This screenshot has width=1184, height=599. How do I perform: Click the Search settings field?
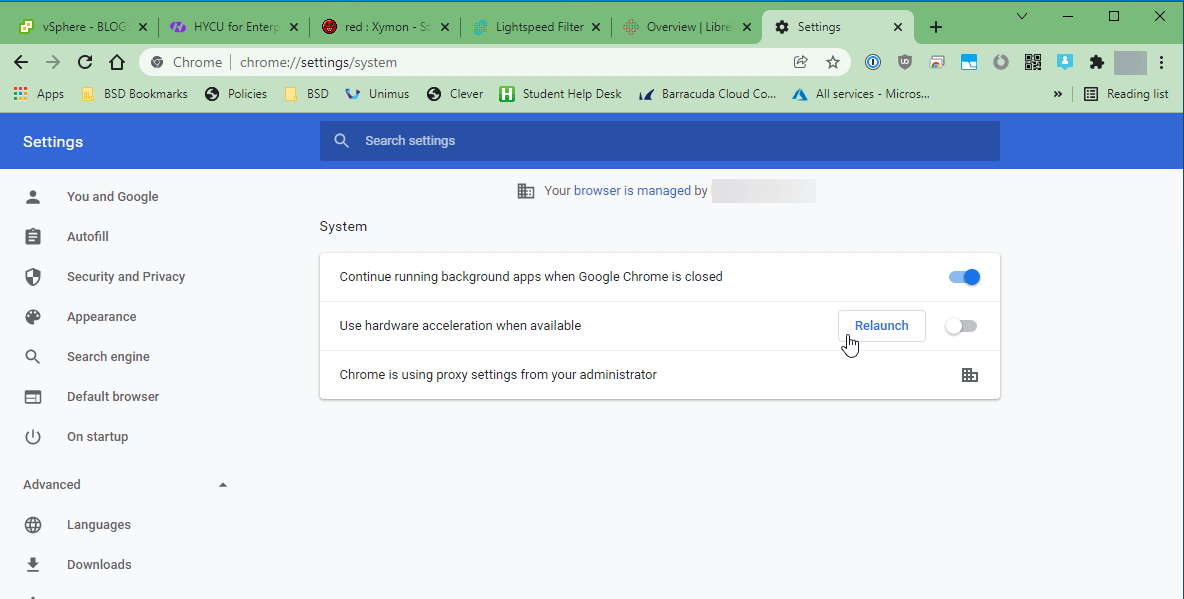pos(660,141)
